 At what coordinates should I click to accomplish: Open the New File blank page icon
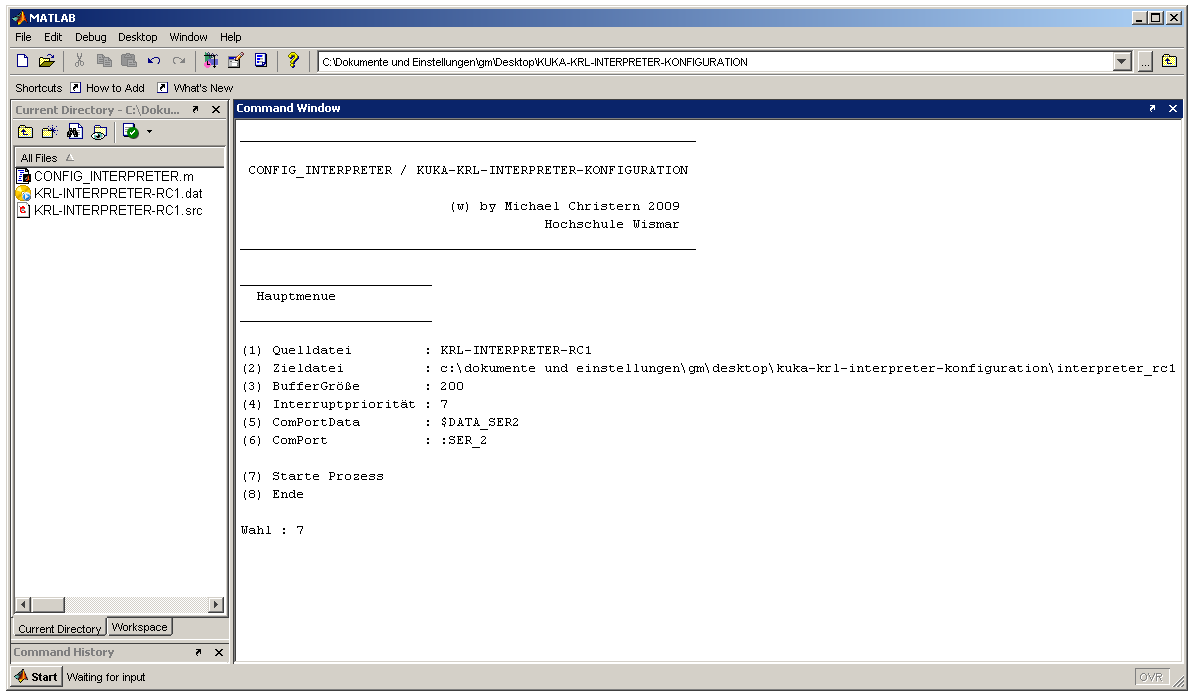[20, 60]
